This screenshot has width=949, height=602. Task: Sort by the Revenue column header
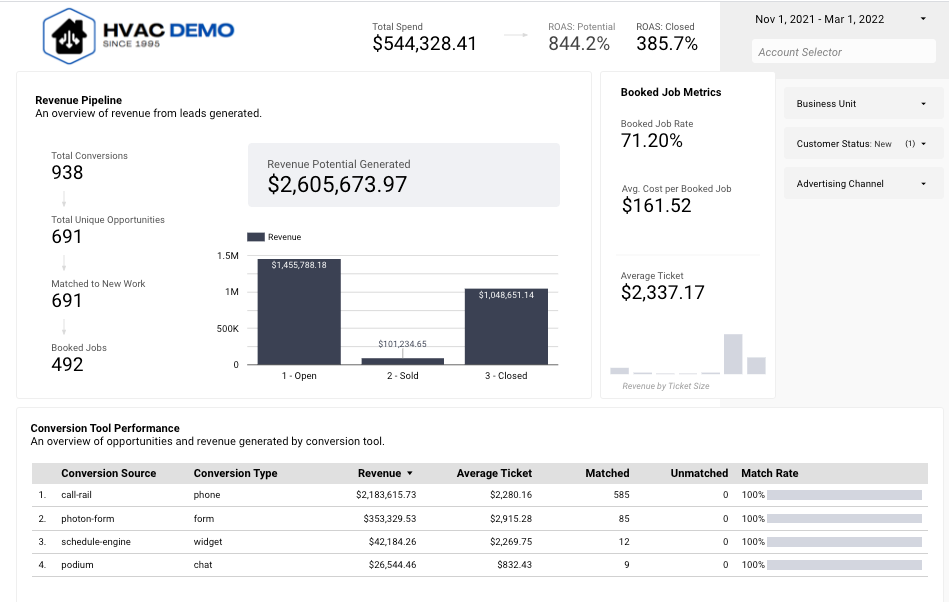click(x=379, y=473)
